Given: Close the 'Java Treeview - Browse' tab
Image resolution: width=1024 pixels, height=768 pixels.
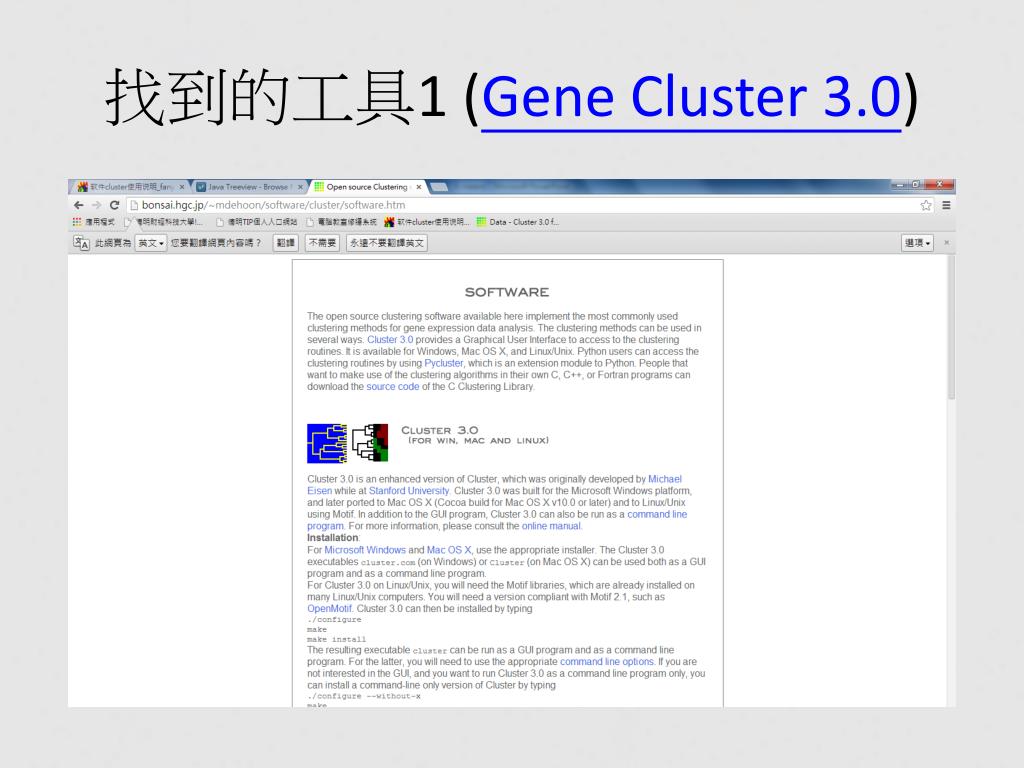Looking at the screenshot, I should point(300,187).
